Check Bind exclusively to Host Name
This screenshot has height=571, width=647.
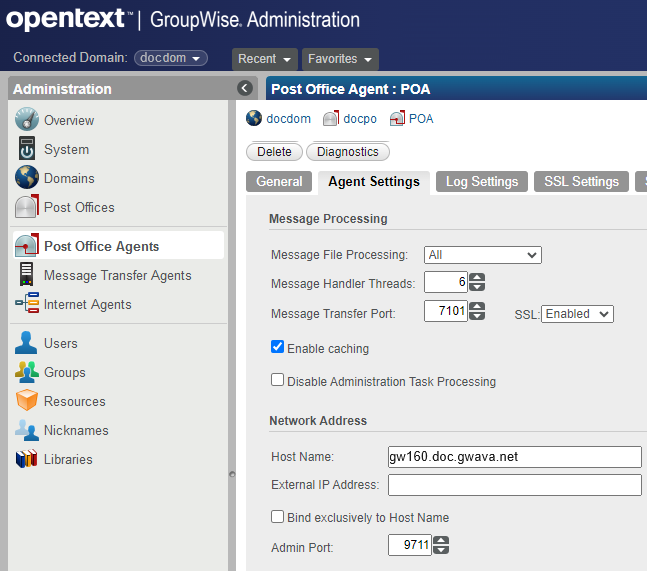pos(278,517)
